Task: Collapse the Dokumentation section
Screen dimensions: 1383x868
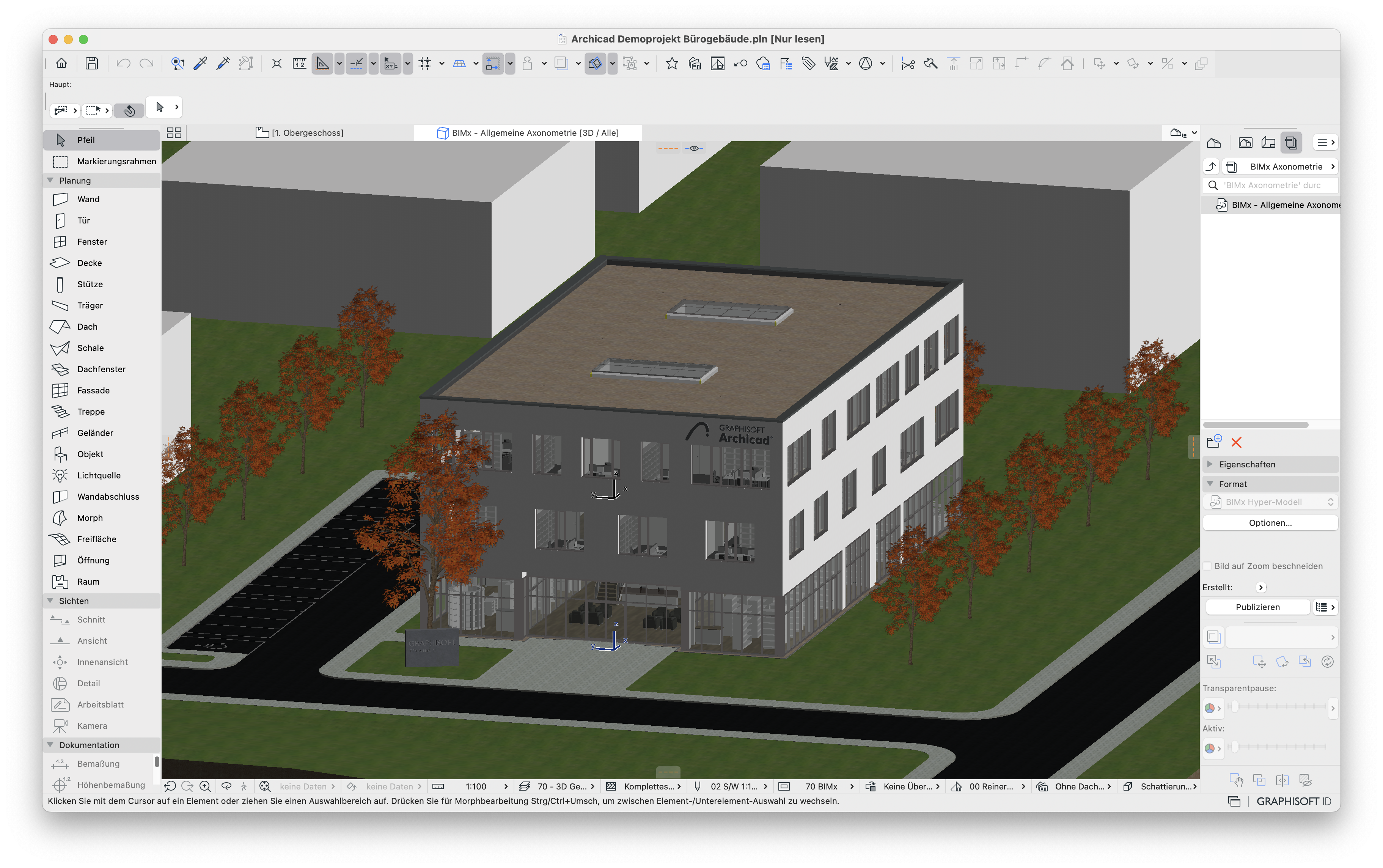Action: (50, 745)
